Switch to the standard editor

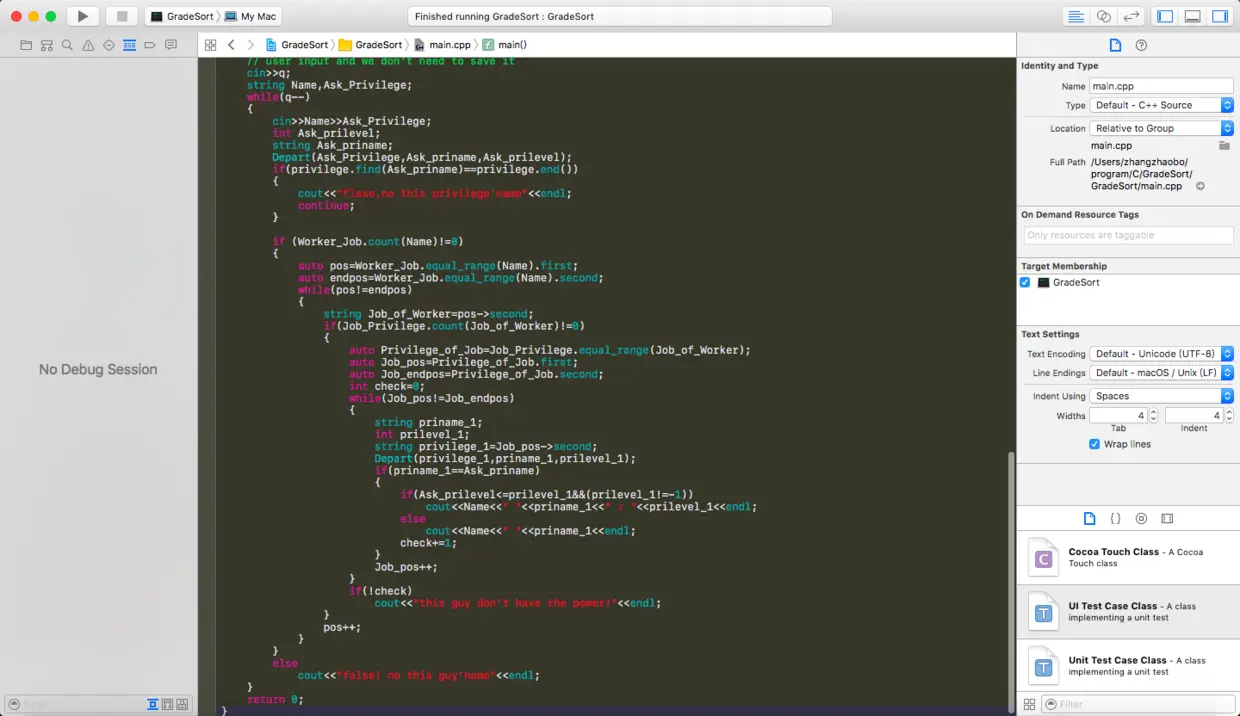pyautogui.click(x=1076, y=16)
